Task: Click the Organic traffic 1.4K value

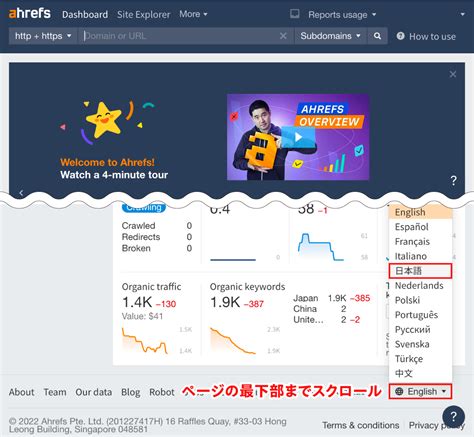Action: pyautogui.click(x=137, y=302)
